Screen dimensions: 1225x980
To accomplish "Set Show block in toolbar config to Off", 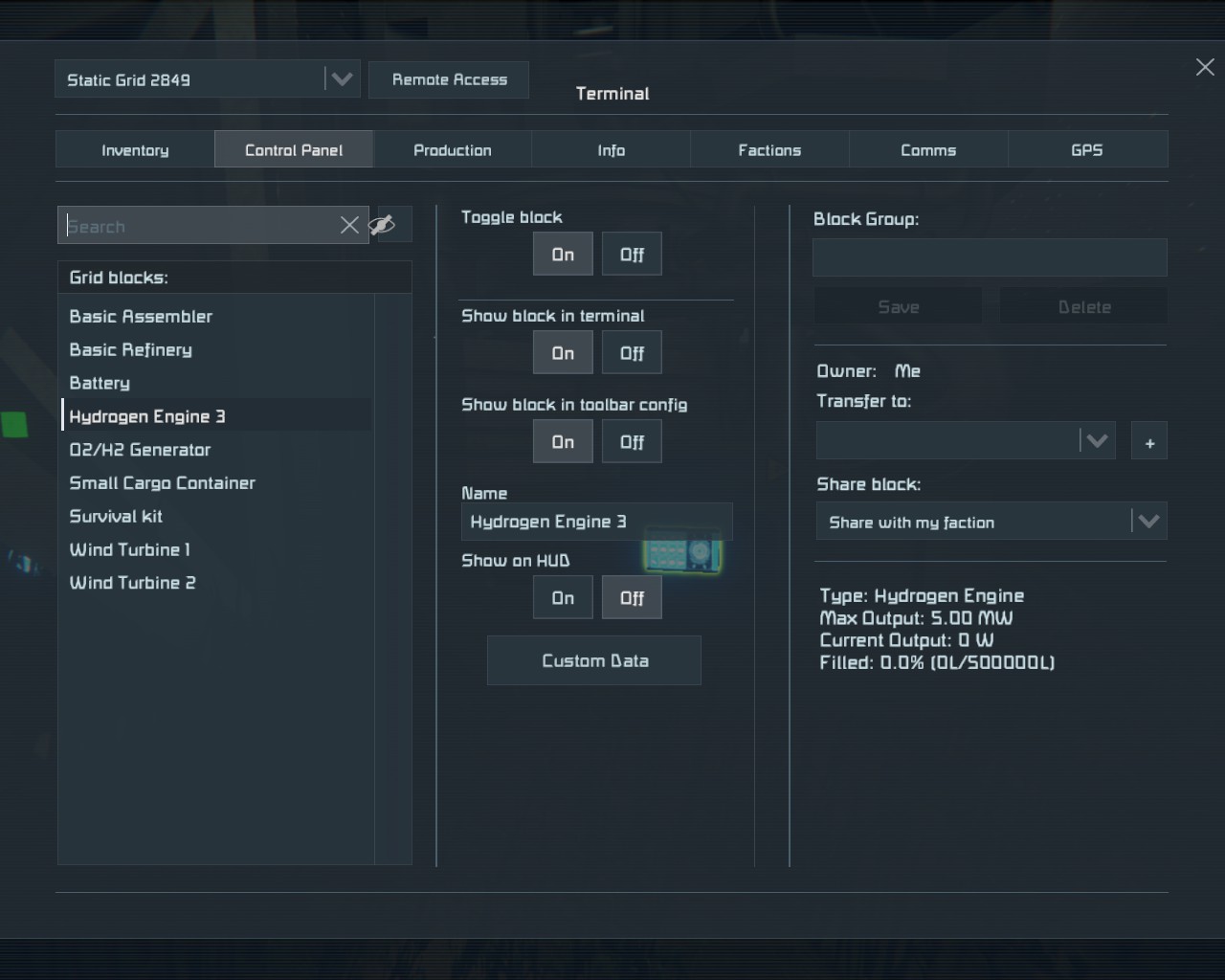I will [632, 442].
